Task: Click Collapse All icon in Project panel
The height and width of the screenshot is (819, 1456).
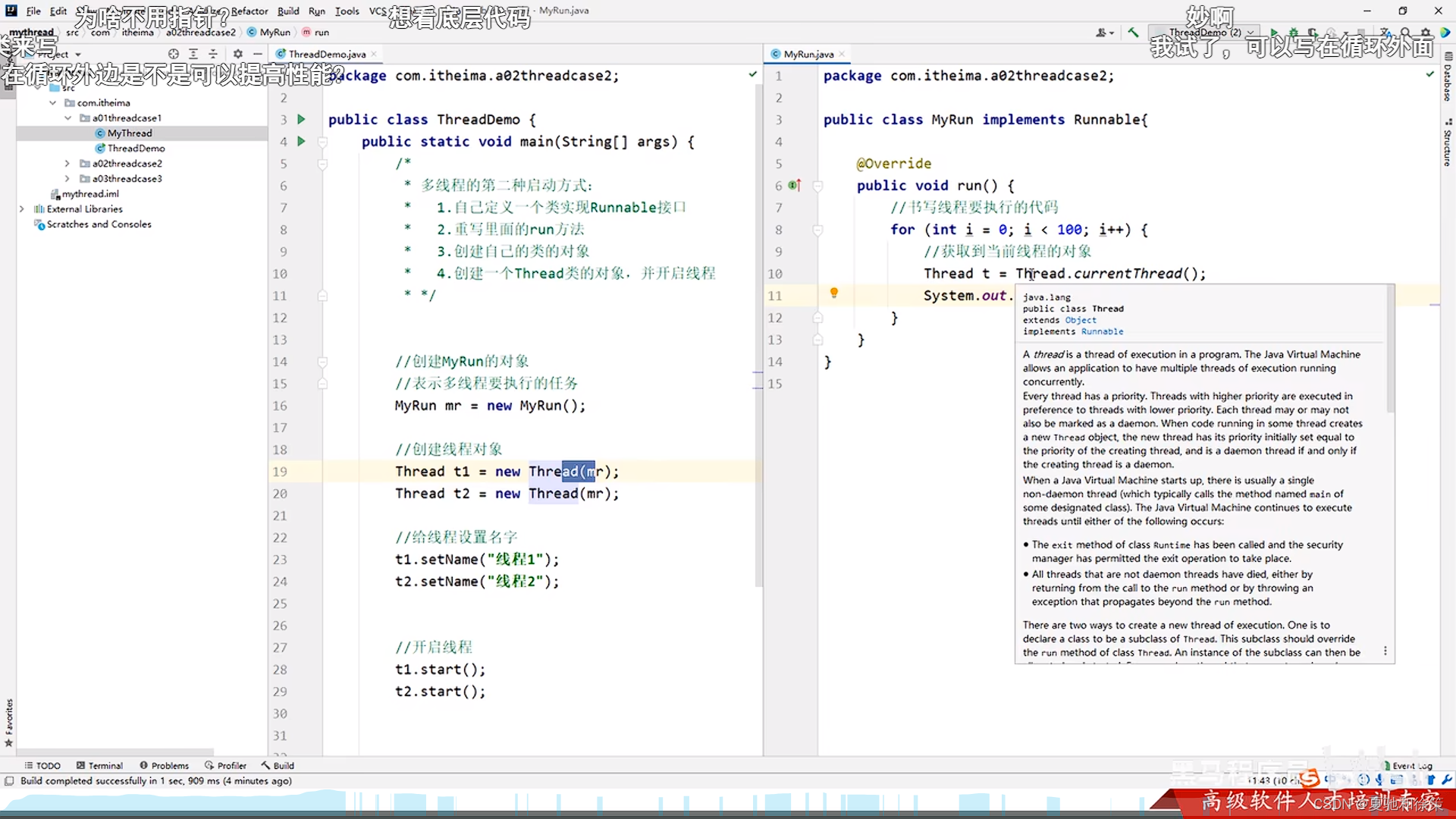Action: pos(213,54)
